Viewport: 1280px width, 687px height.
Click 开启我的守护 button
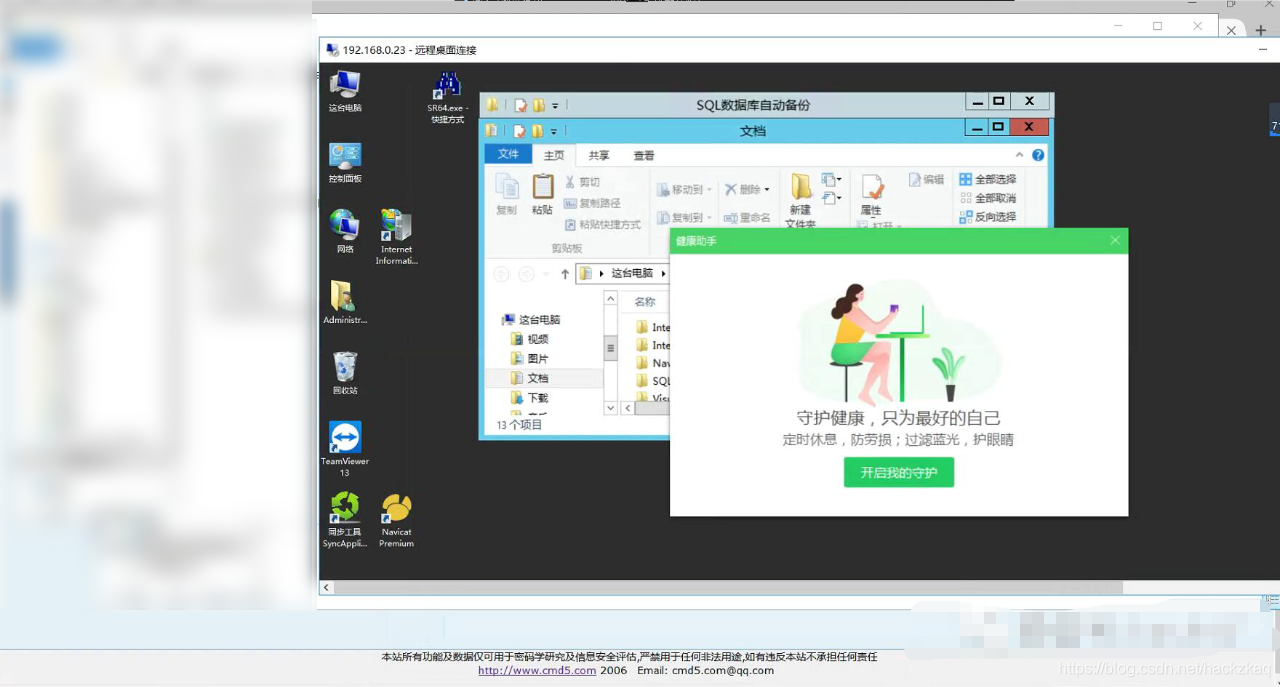point(899,472)
